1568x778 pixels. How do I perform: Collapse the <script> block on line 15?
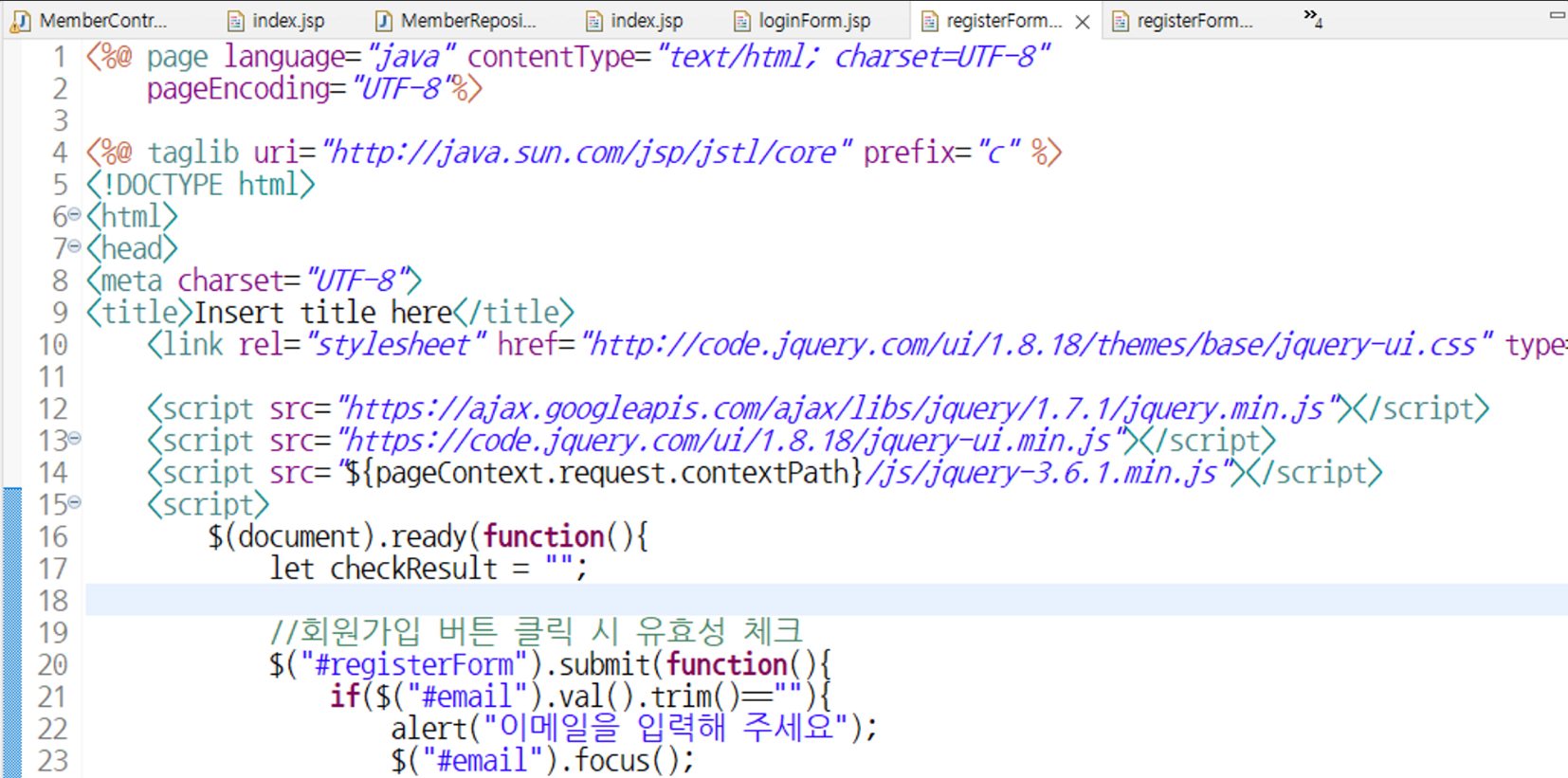pos(74,502)
